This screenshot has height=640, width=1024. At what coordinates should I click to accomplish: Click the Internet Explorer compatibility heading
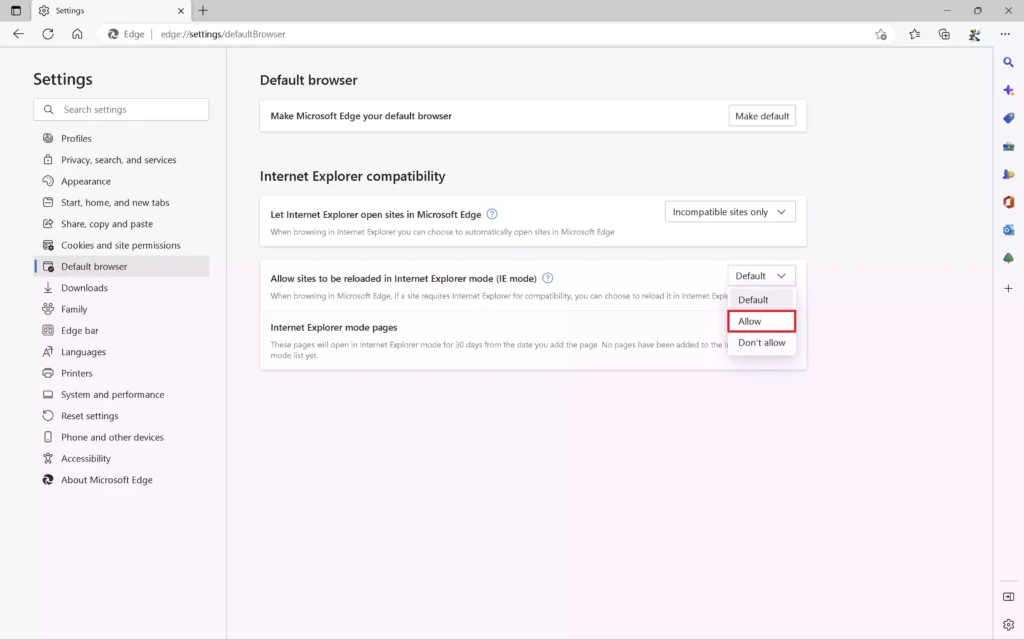tap(353, 176)
